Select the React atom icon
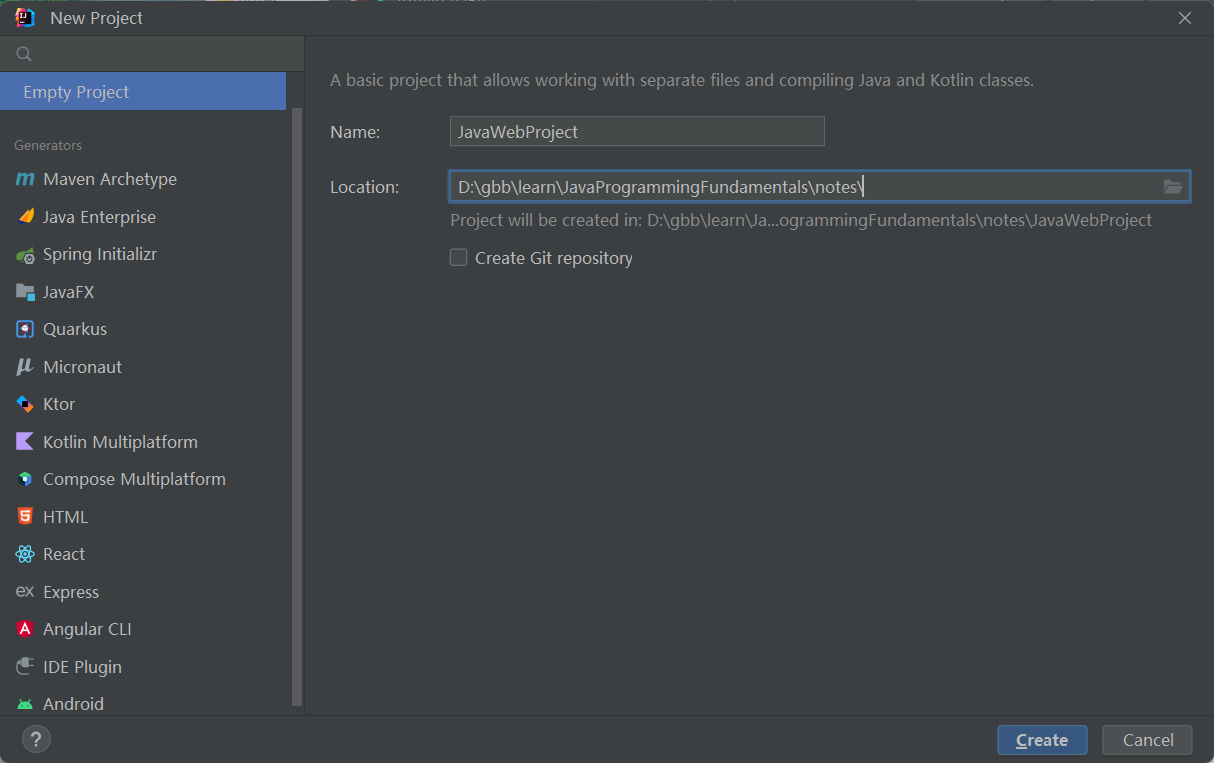 (x=25, y=554)
